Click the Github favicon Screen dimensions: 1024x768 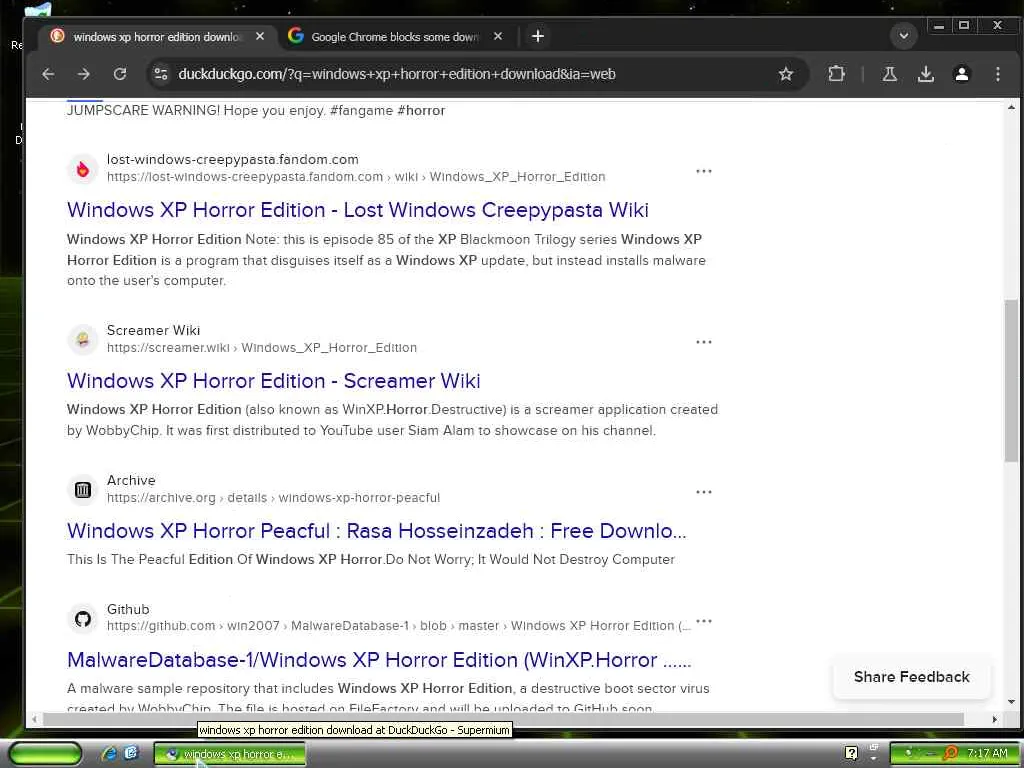click(83, 619)
